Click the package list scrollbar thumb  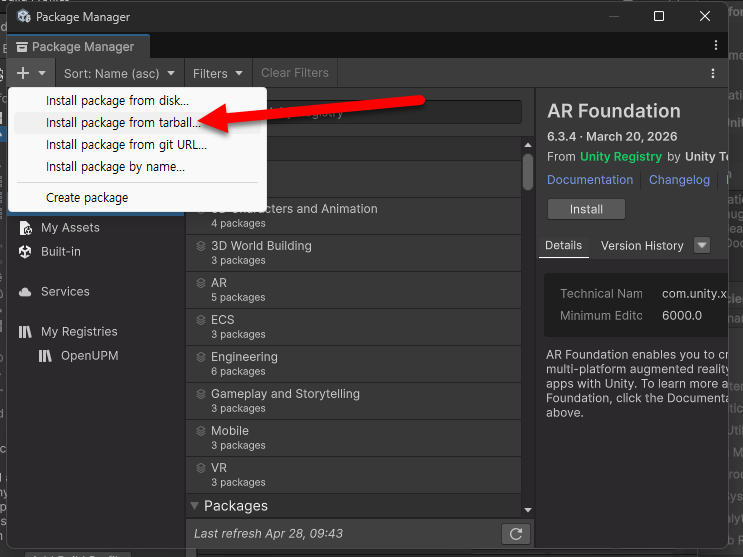coord(528,172)
